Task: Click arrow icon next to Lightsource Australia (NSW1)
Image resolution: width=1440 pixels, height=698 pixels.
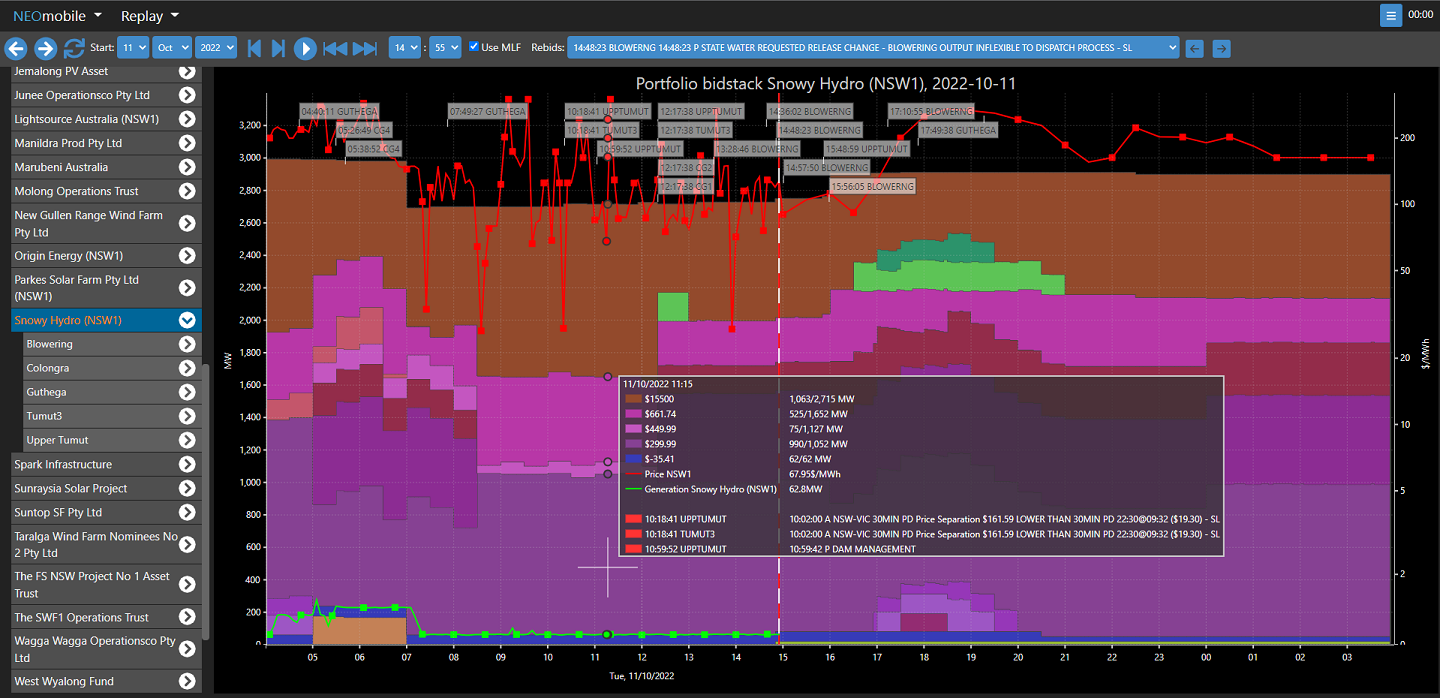Action: pyautogui.click(x=187, y=119)
